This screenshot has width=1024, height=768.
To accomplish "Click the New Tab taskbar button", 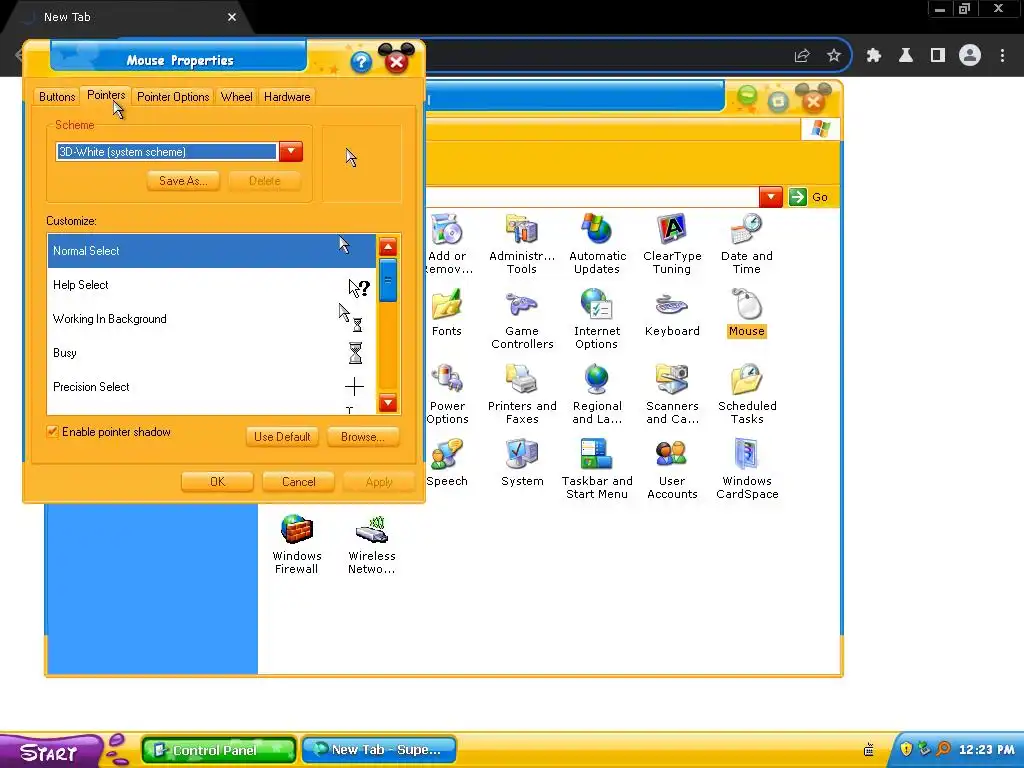I will click(379, 750).
